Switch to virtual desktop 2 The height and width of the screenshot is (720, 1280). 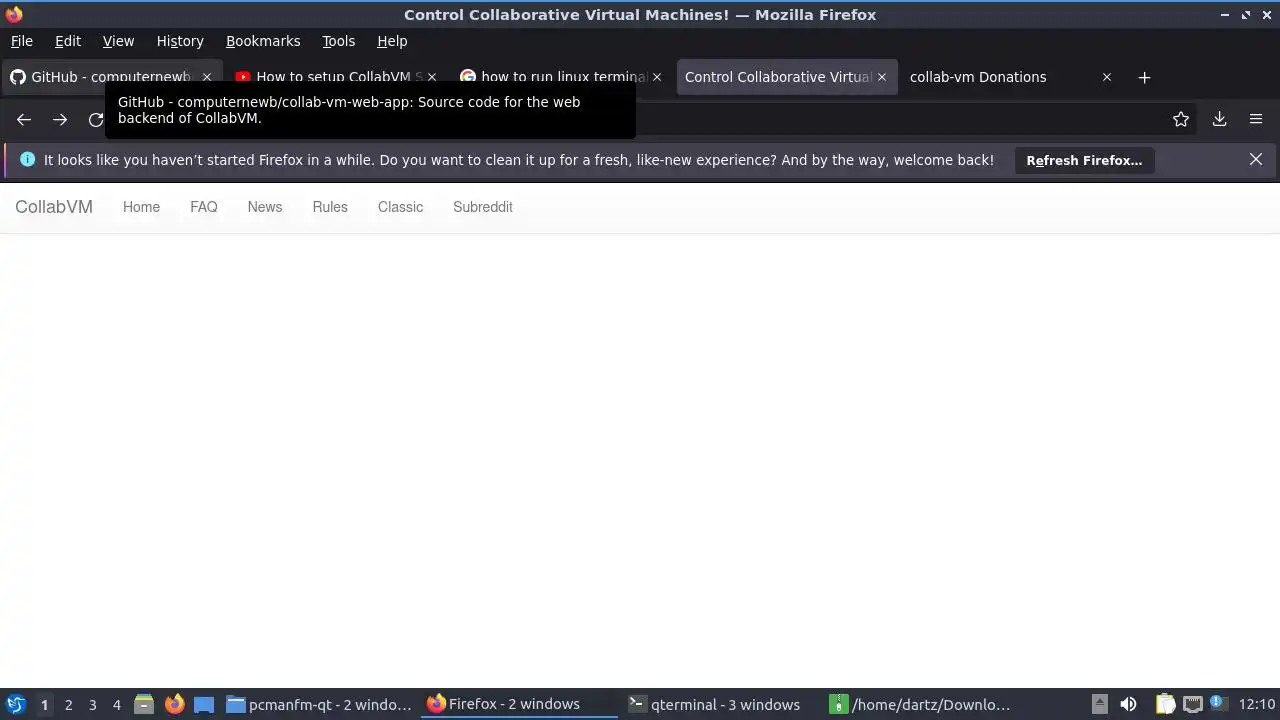coord(68,705)
